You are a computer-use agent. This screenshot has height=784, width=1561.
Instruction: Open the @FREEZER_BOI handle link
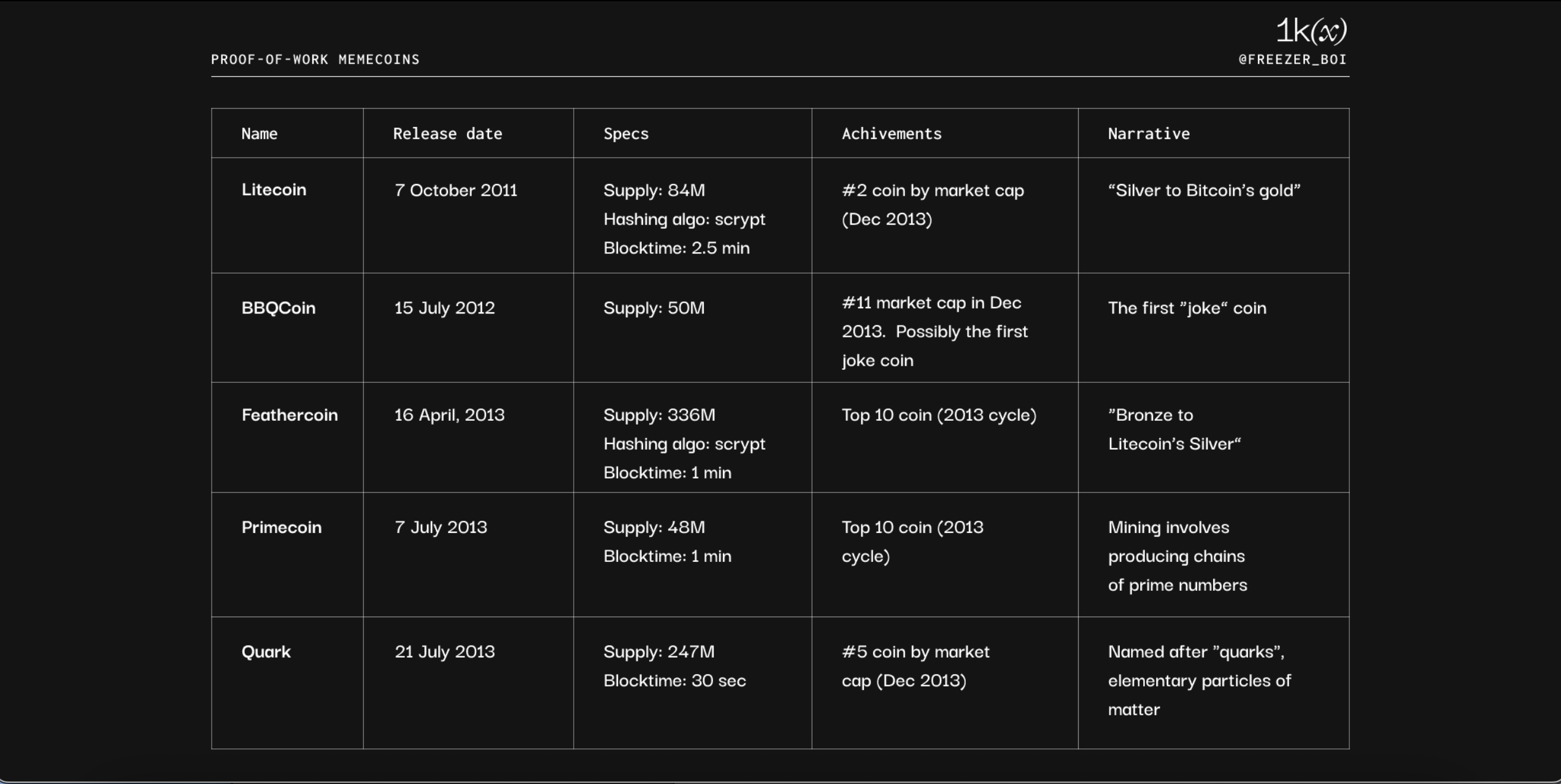tap(1292, 60)
